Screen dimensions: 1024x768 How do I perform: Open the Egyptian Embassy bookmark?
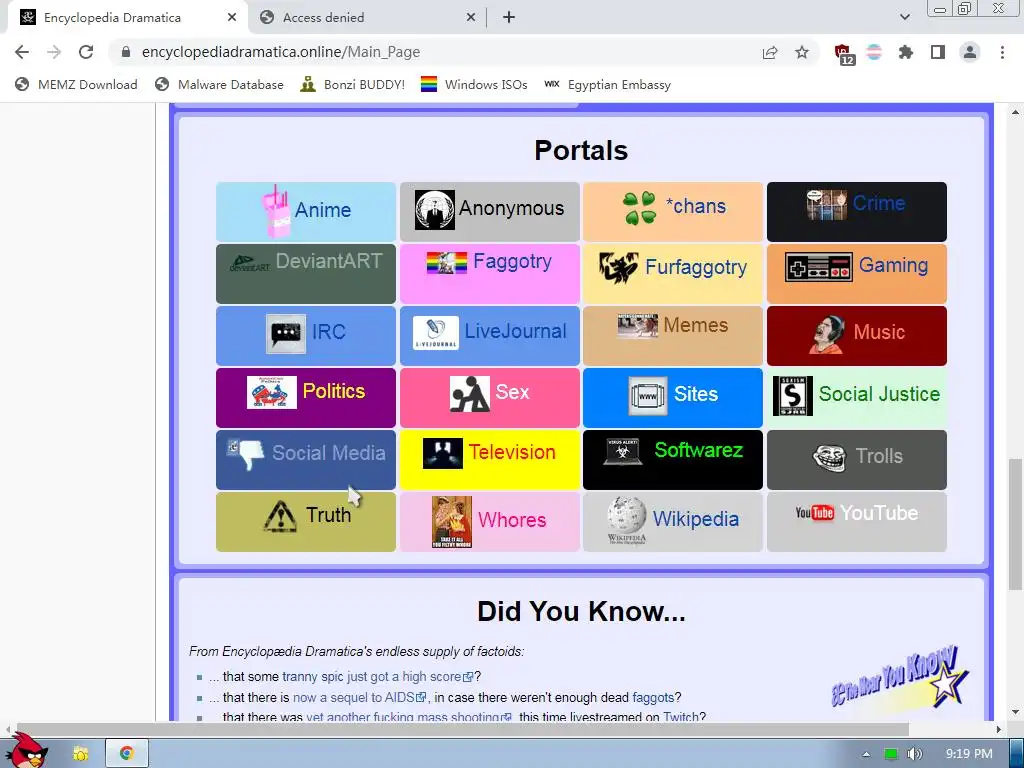607,84
